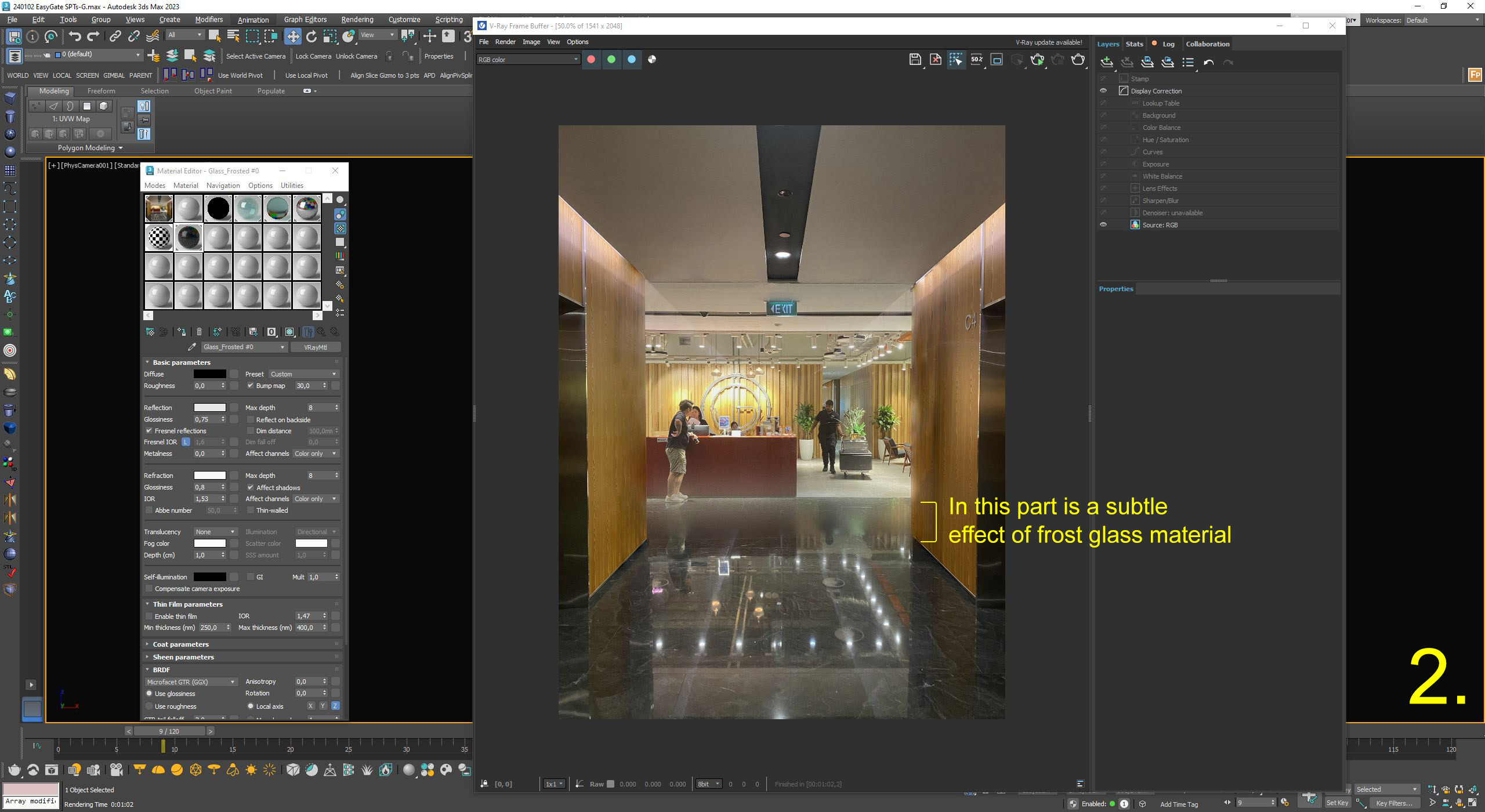
Task: Toggle Affect shadows checkbox
Action: point(251,488)
